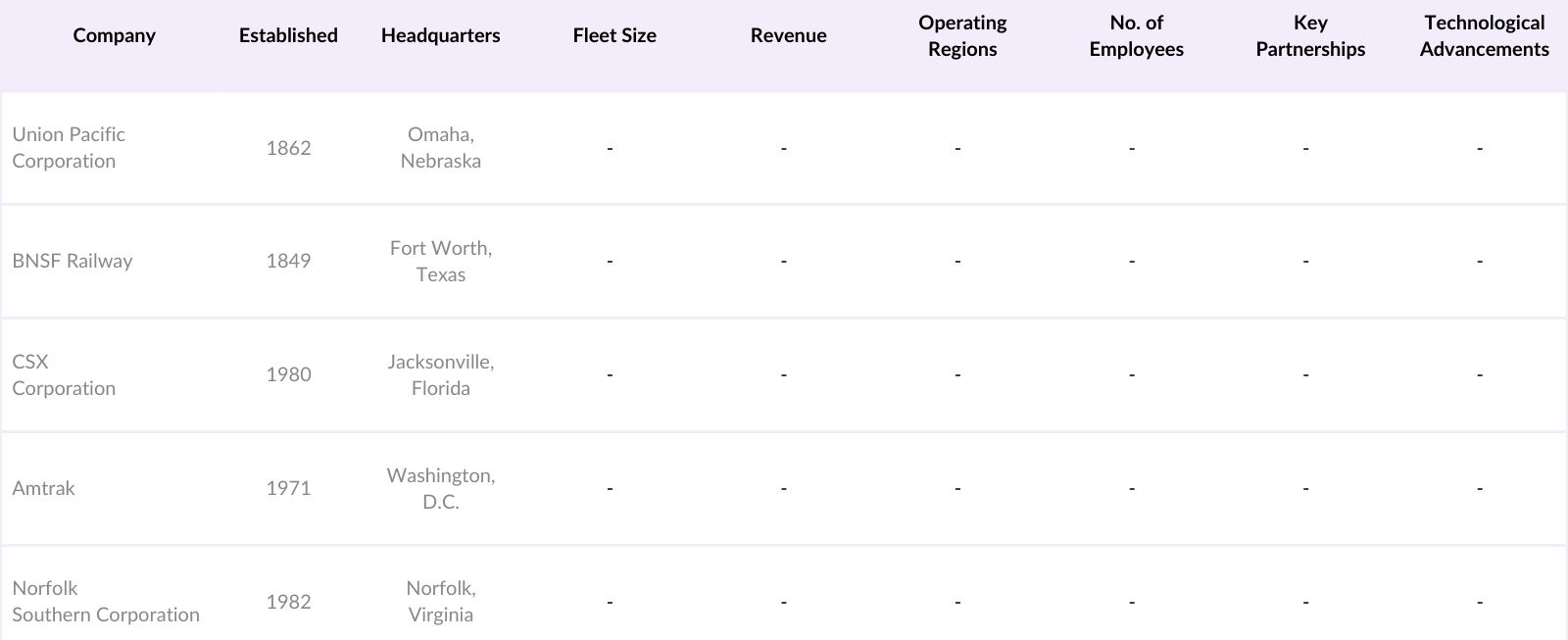Select the CSX Corporation company cell
Viewport: 1568px width, 640px height.
point(64,374)
